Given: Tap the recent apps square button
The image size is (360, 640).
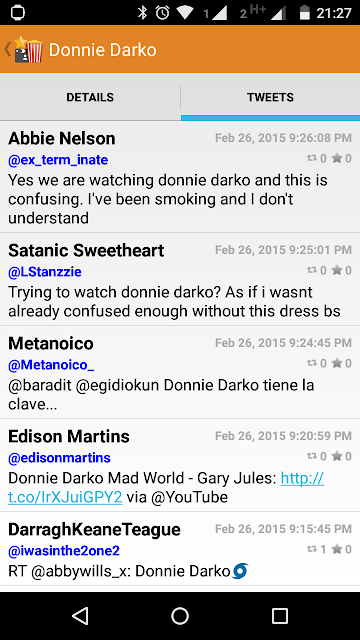Looking at the screenshot, I should tap(280, 616).
